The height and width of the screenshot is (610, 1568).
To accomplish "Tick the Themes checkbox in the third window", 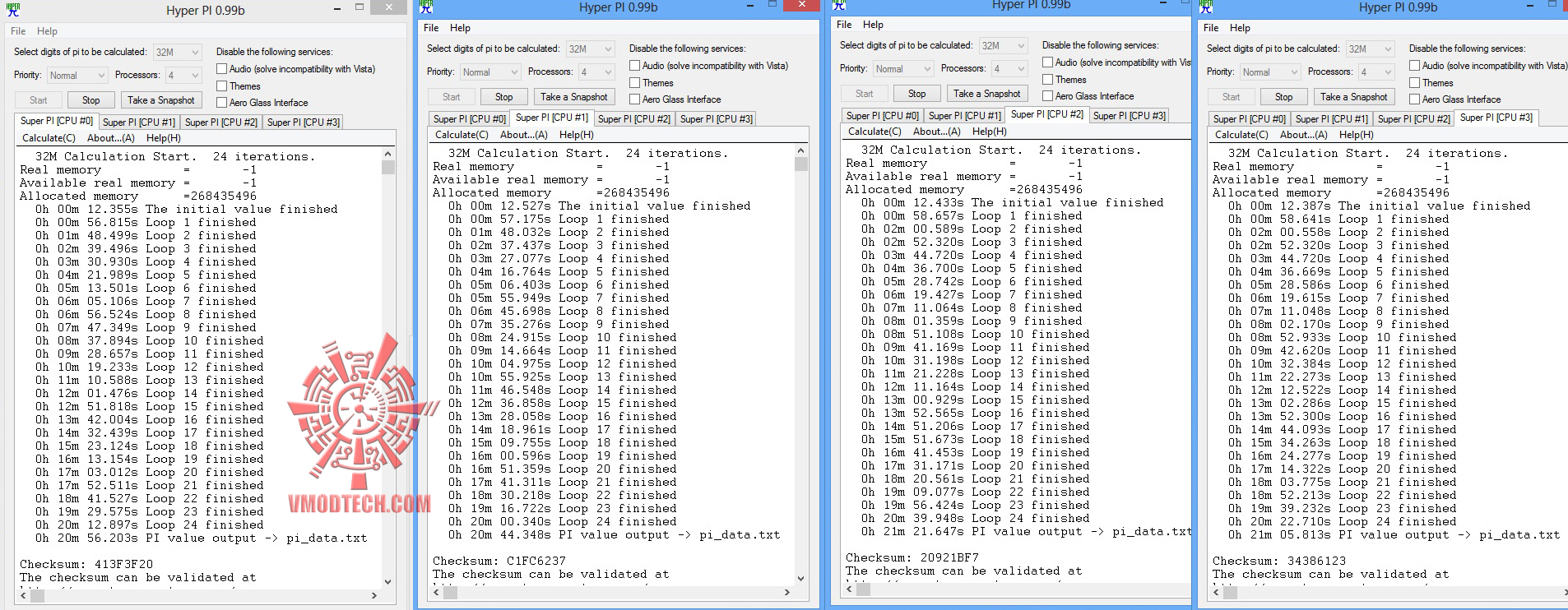I will [1048, 80].
